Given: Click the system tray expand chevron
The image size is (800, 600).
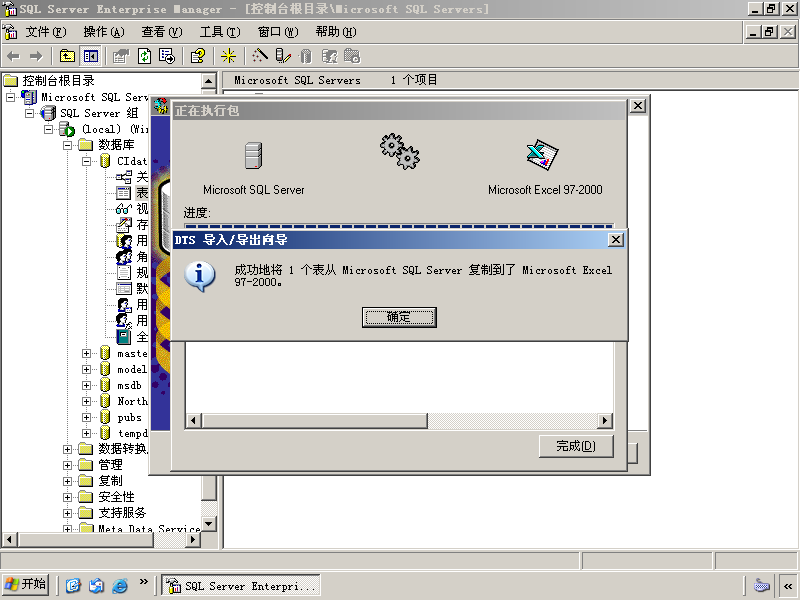Looking at the screenshot, I should [x=788, y=586].
